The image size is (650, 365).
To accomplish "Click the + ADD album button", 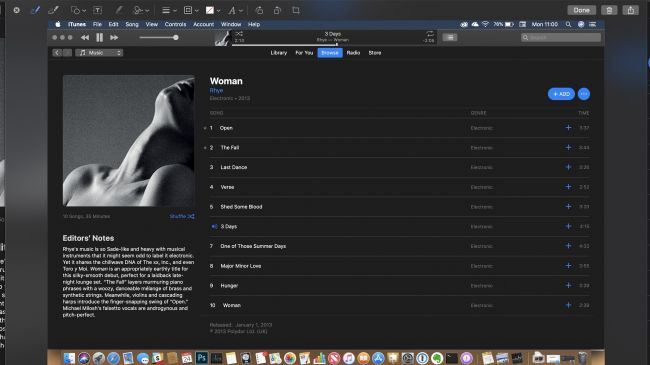I will click(x=561, y=94).
